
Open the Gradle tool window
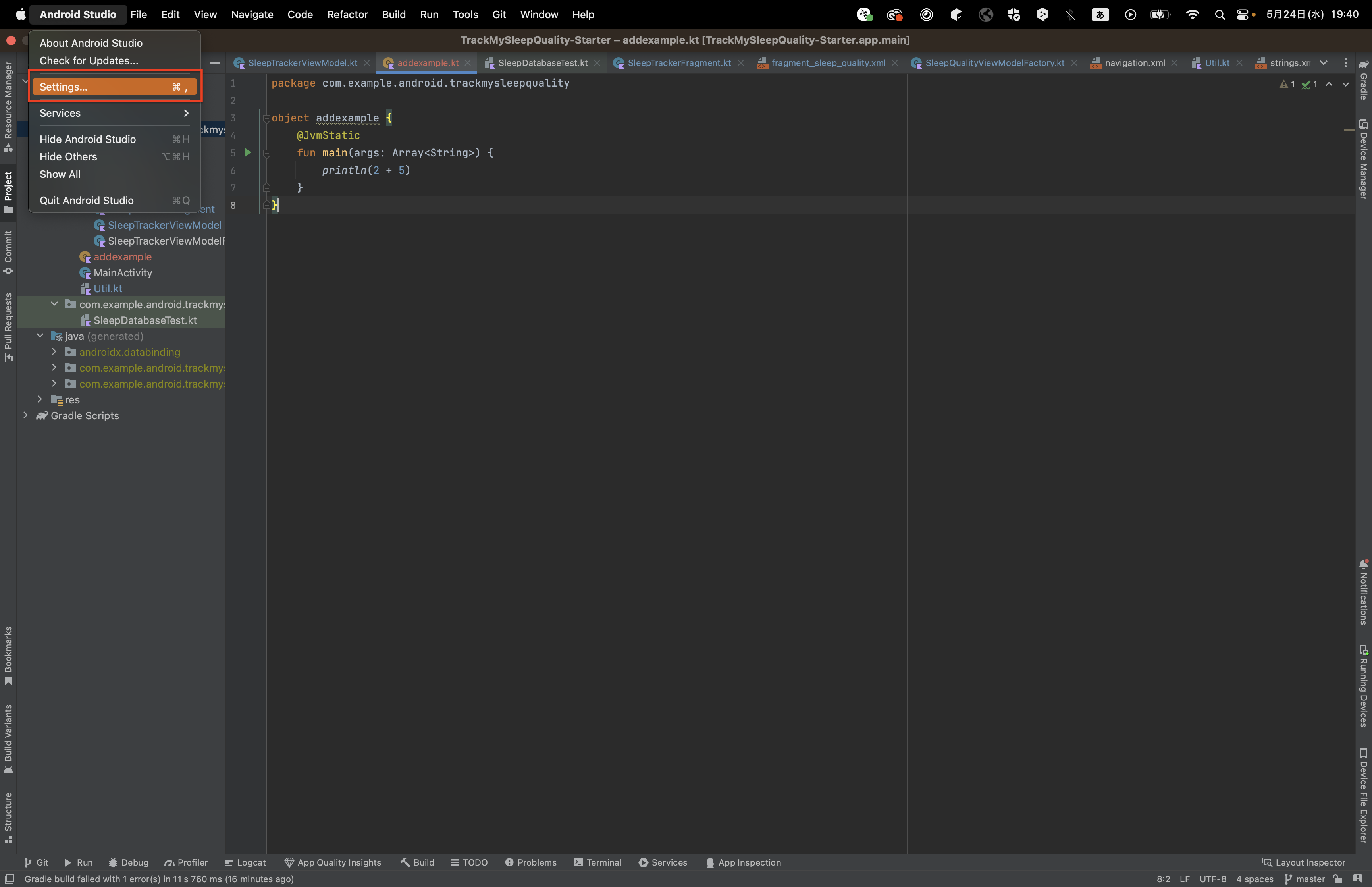point(1363,79)
